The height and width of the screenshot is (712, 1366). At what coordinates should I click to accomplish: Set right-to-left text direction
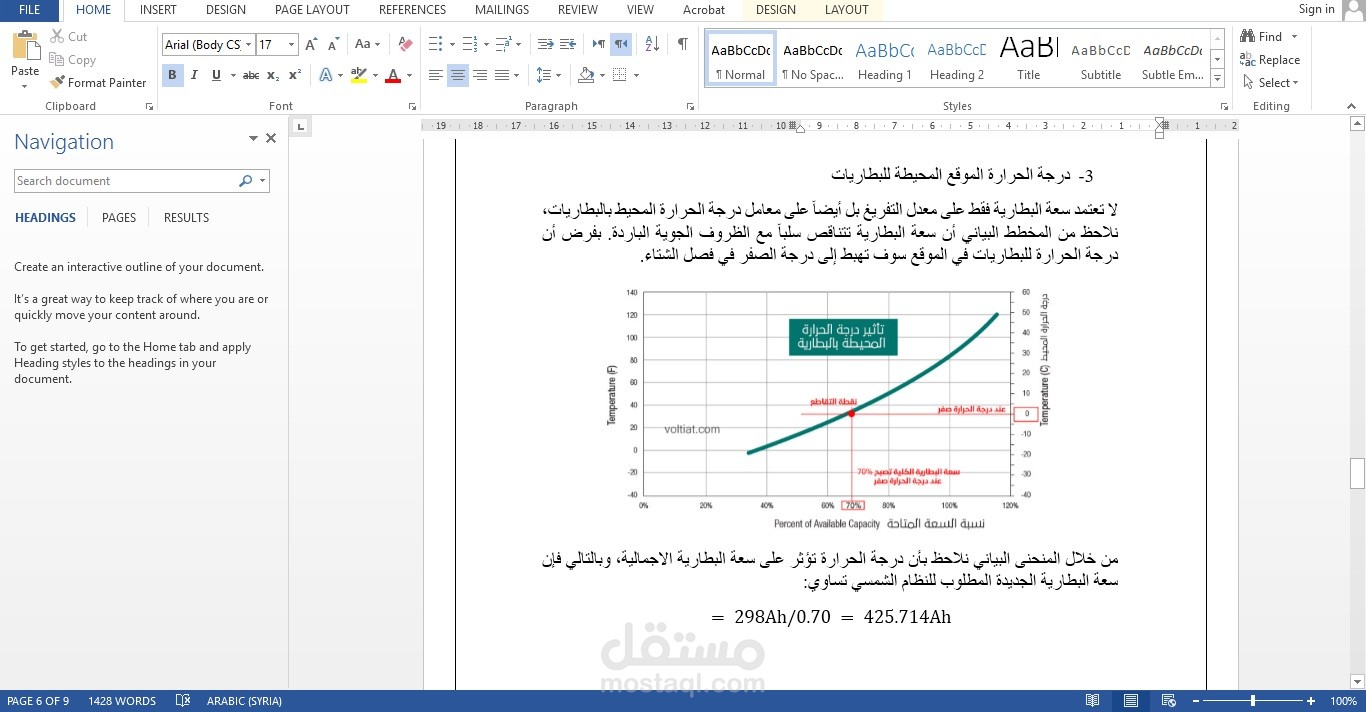(621, 44)
